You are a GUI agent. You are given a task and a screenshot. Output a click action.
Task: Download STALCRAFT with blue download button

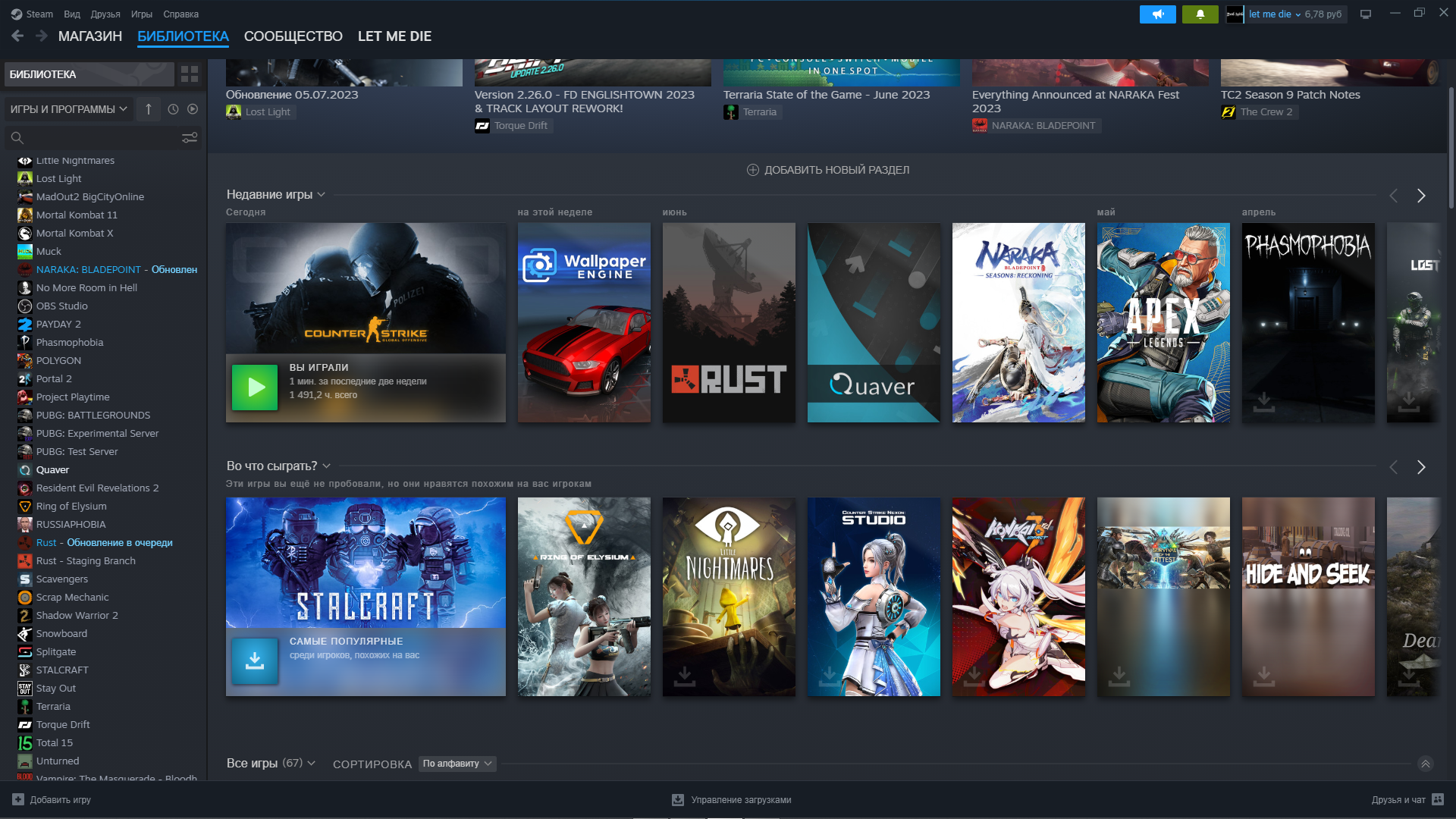tap(254, 661)
